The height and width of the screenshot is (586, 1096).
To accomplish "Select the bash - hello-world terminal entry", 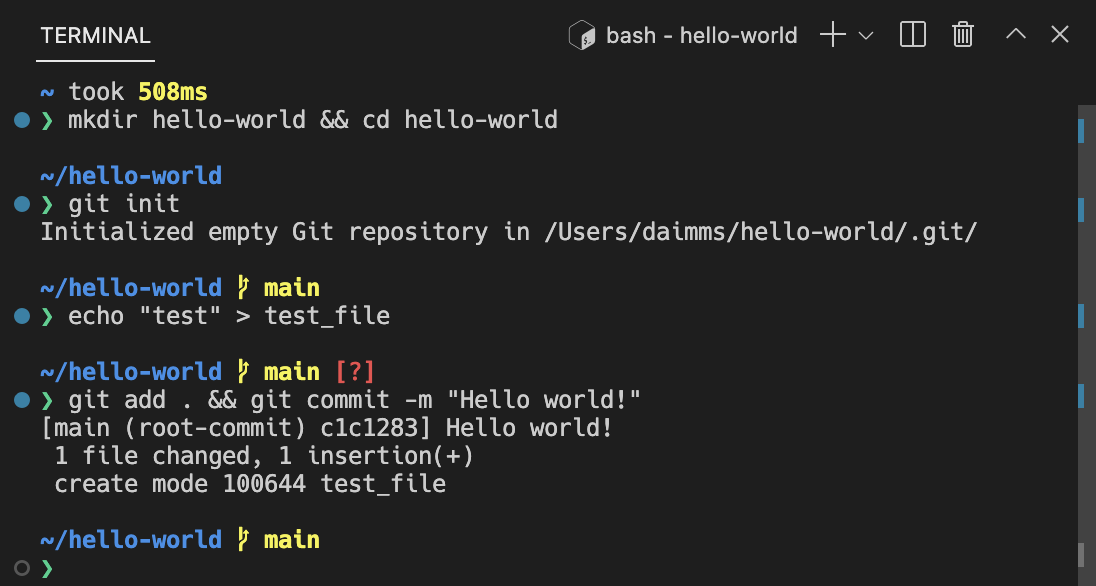I will 700,34.
